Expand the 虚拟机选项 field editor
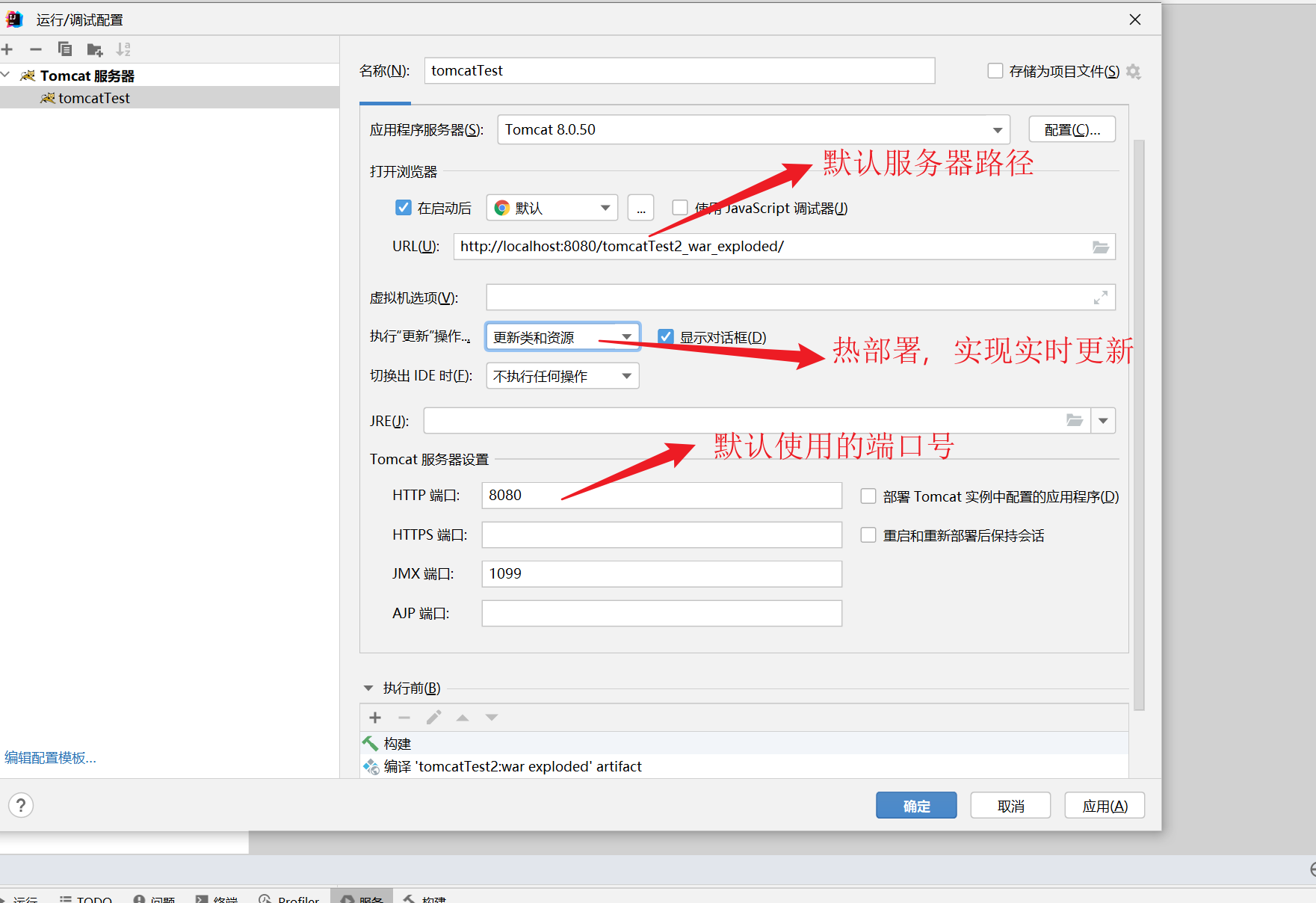Viewport: 1316px width, 903px height. (x=1101, y=298)
